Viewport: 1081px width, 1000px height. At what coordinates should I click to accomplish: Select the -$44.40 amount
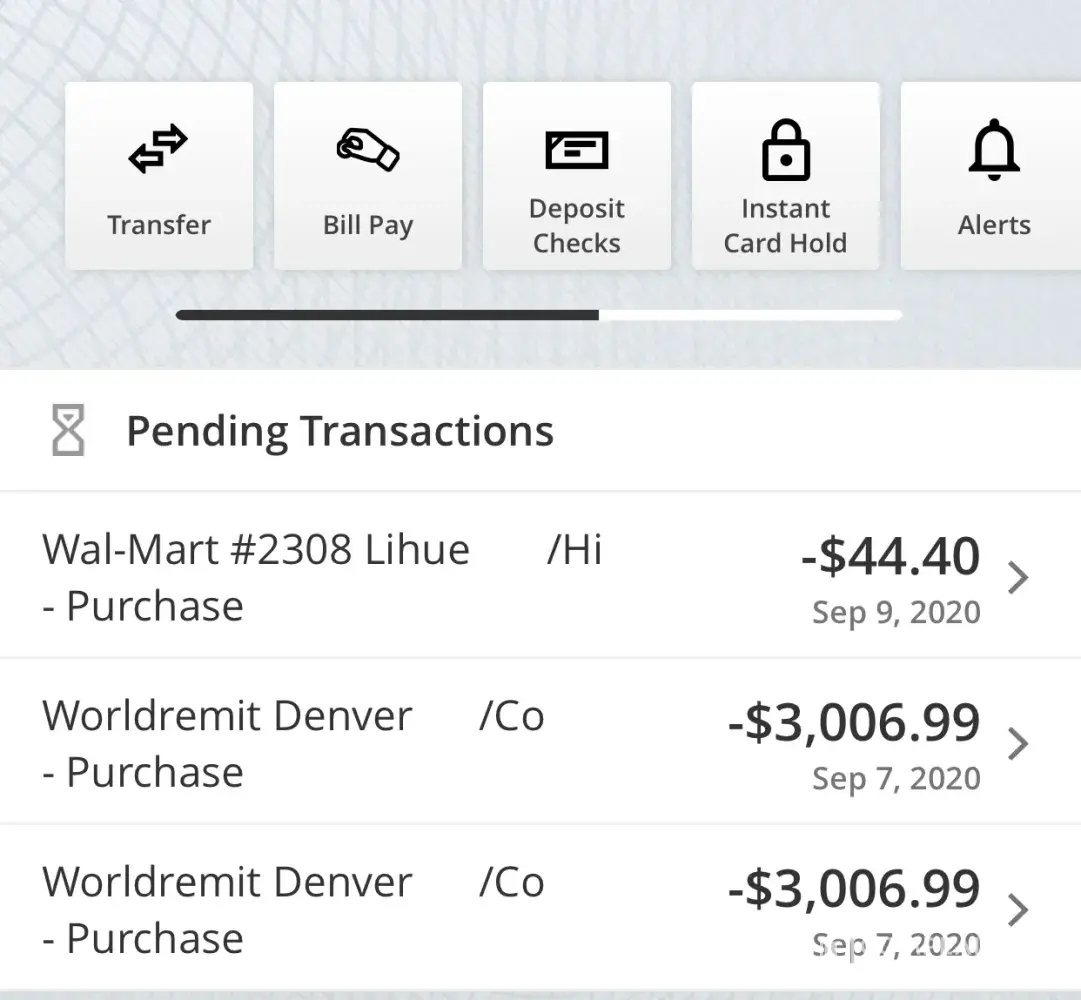890,556
